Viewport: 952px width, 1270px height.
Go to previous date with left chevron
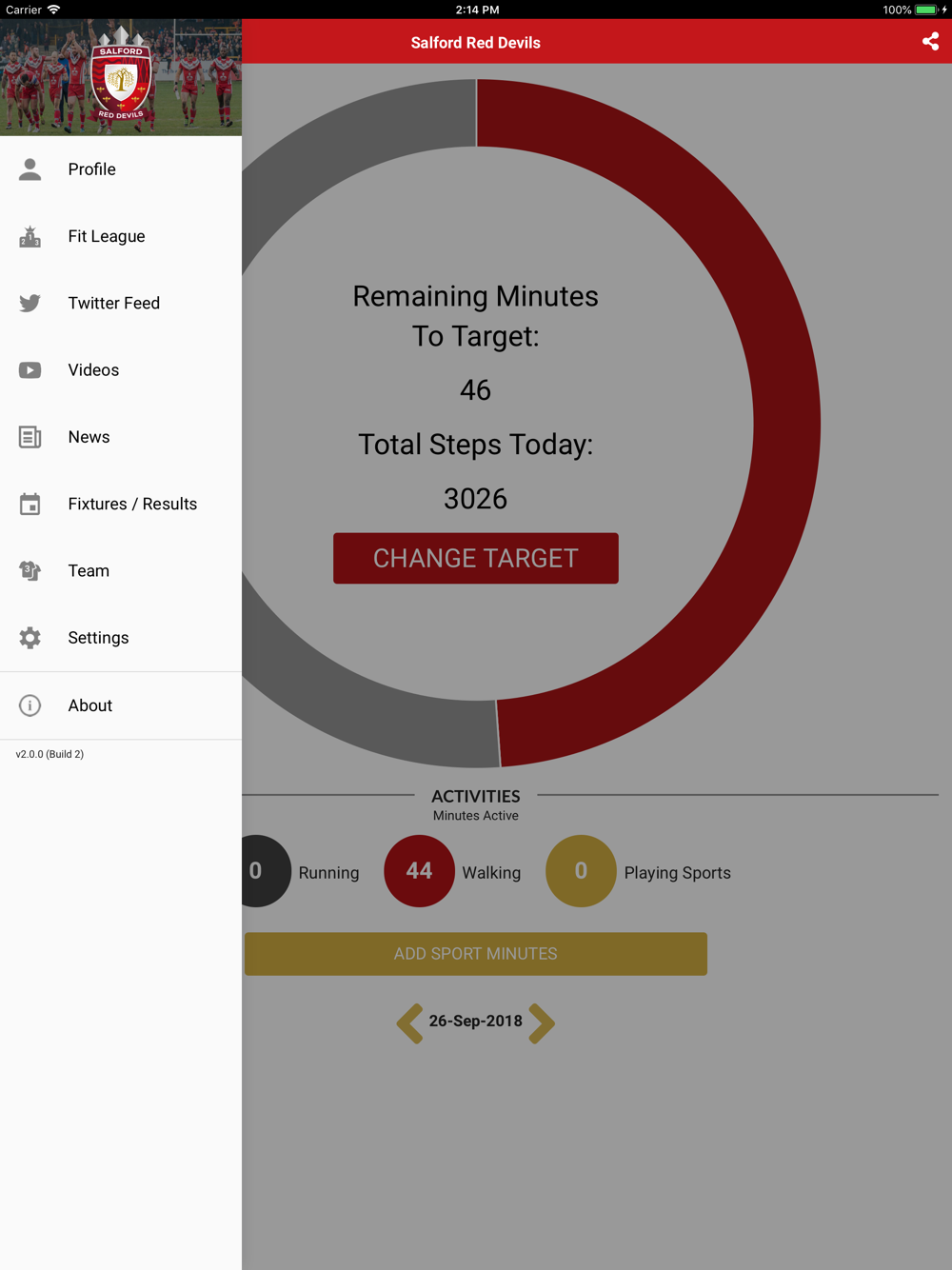409,1023
